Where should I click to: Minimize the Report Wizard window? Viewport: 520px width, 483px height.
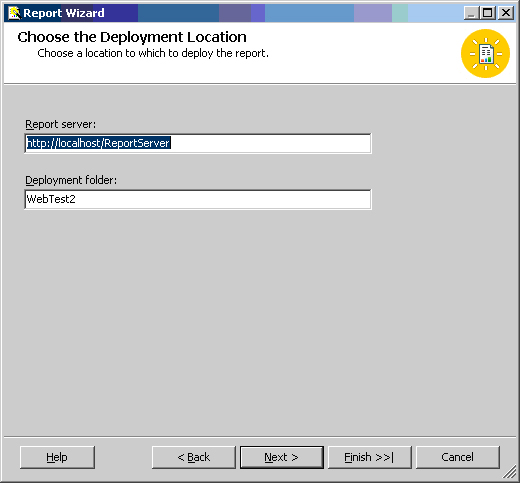tap(471, 13)
